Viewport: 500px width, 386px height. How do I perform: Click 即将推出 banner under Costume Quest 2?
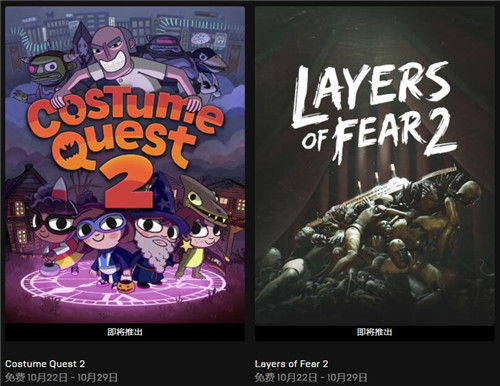[125, 332]
